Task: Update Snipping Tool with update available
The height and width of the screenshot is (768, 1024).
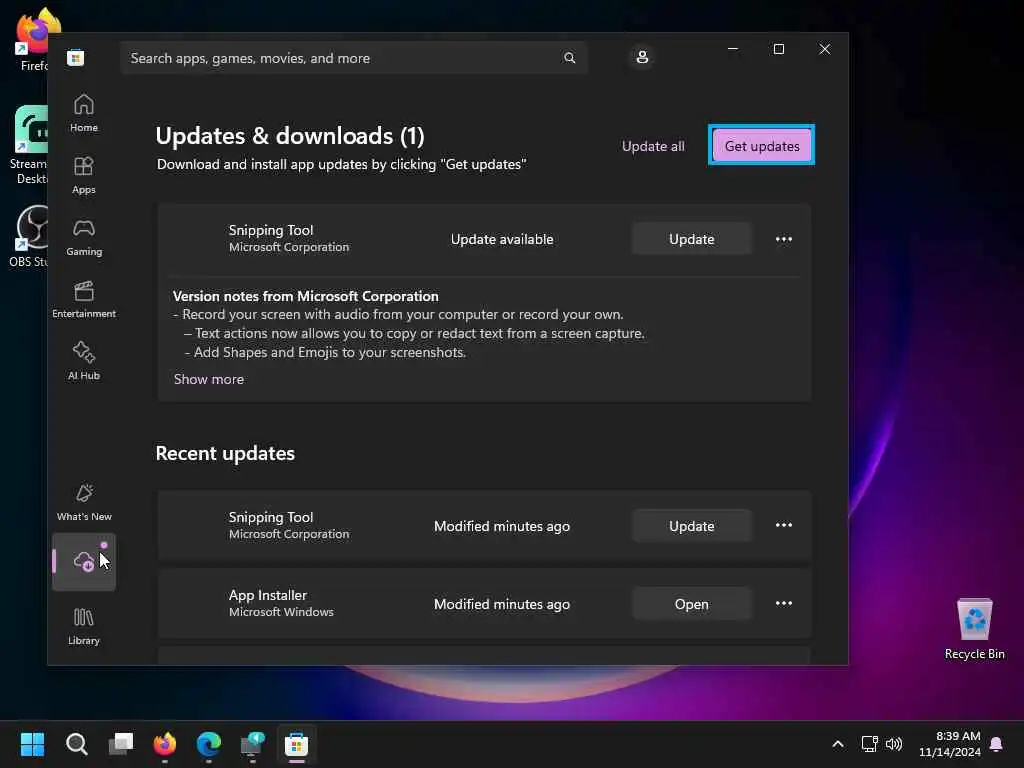Action: [691, 239]
